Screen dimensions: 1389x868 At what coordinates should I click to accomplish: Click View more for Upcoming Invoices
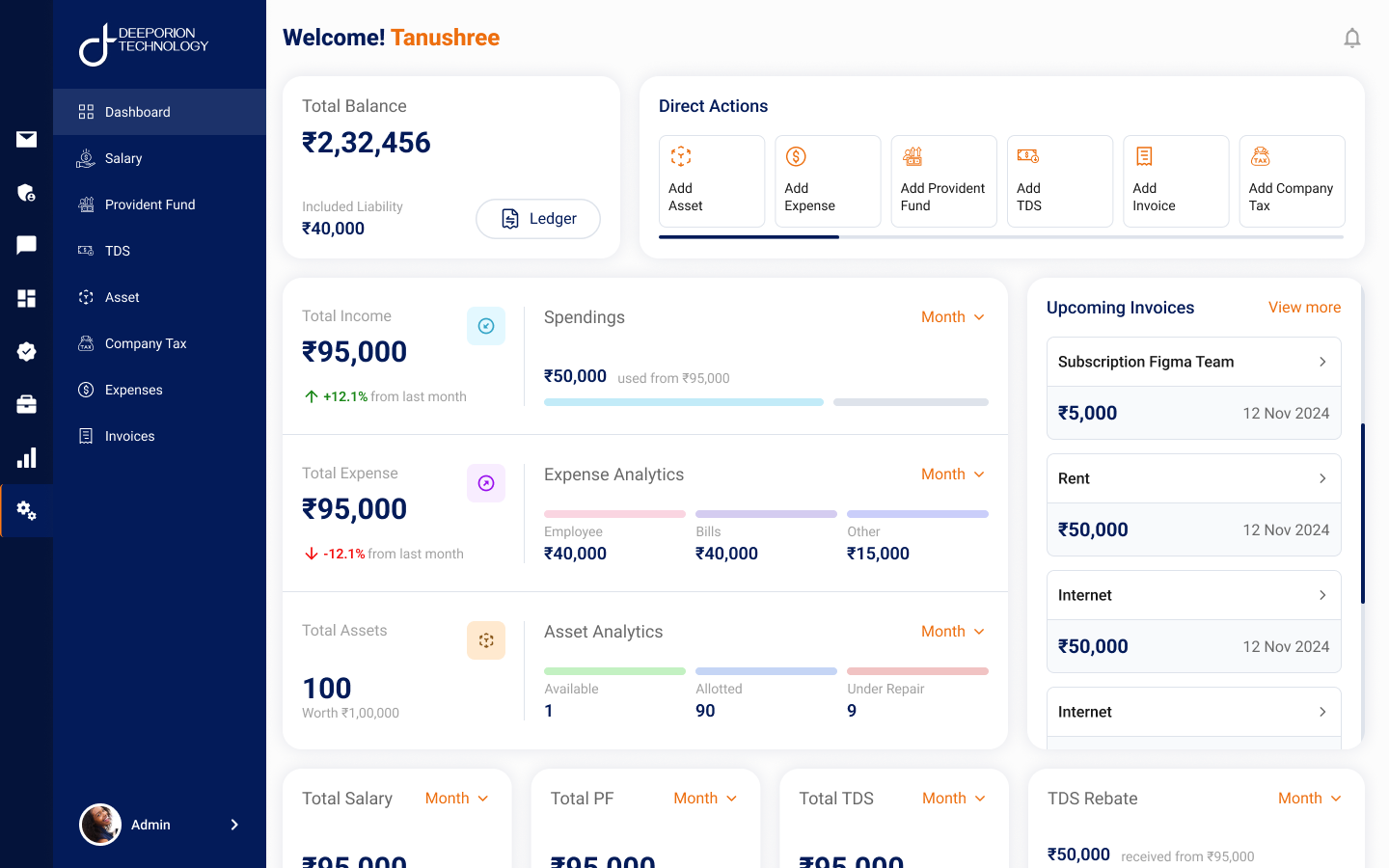[x=1304, y=308]
